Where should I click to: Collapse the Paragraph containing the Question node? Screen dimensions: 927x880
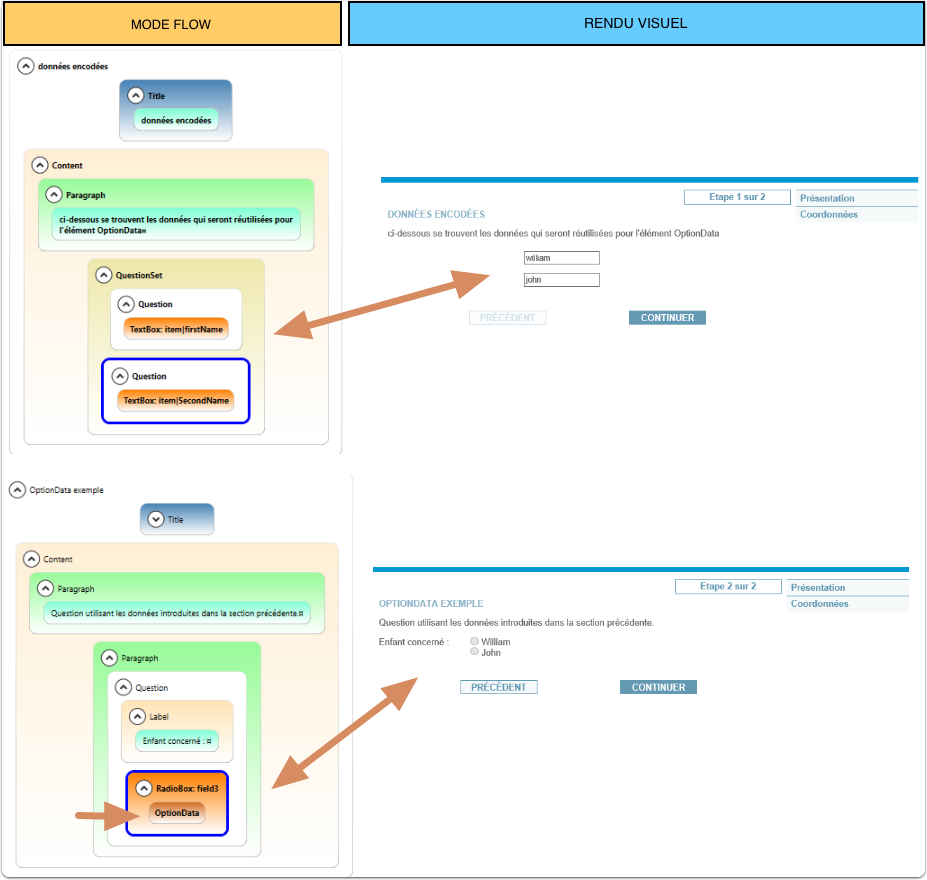coord(109,658)
